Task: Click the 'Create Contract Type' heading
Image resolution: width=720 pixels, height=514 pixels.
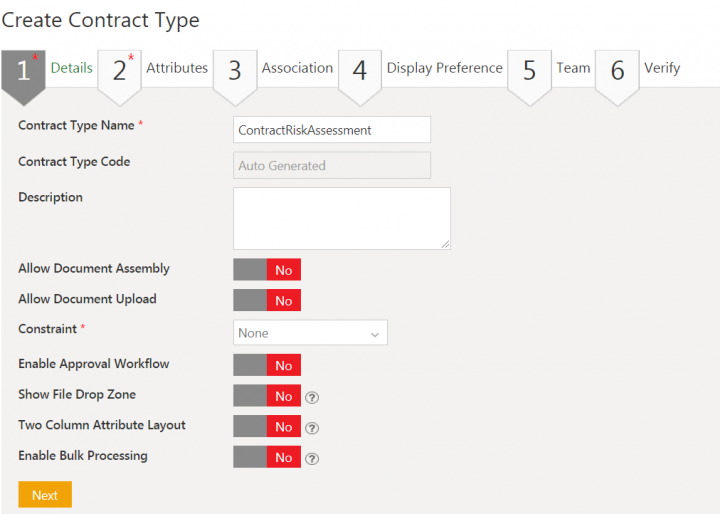Action: [101, 20]
